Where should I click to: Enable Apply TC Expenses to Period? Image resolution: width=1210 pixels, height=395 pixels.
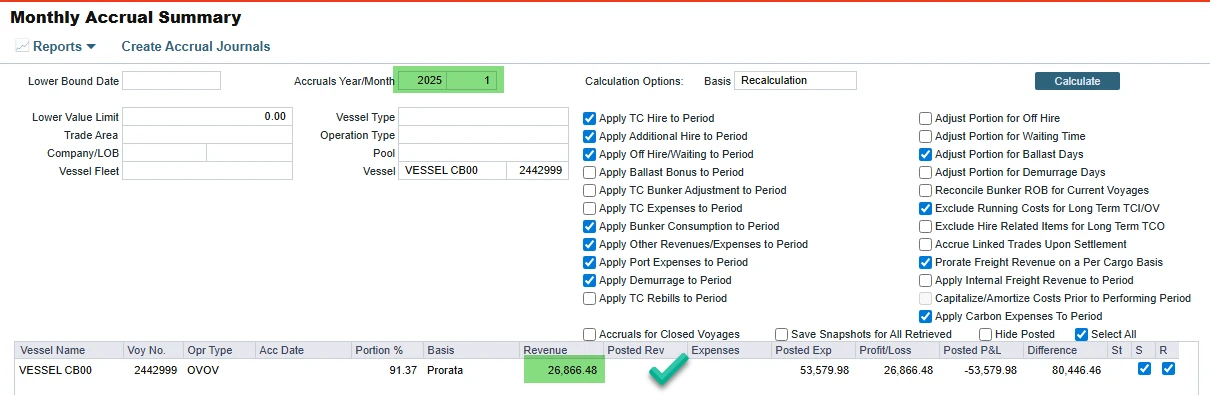pyautogui.click(x=590, y=208)
